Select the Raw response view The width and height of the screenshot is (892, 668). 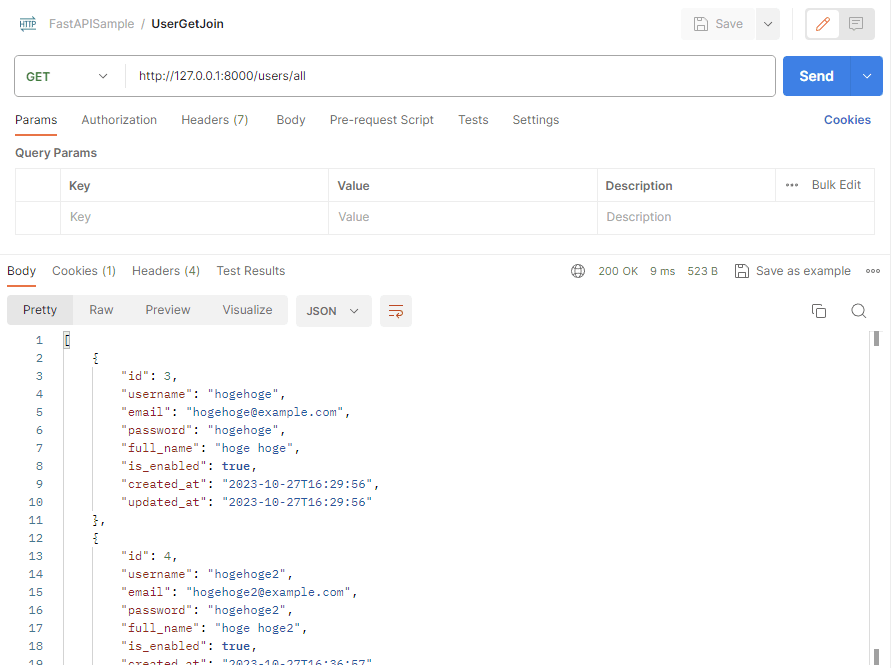(x=100, y=310)
